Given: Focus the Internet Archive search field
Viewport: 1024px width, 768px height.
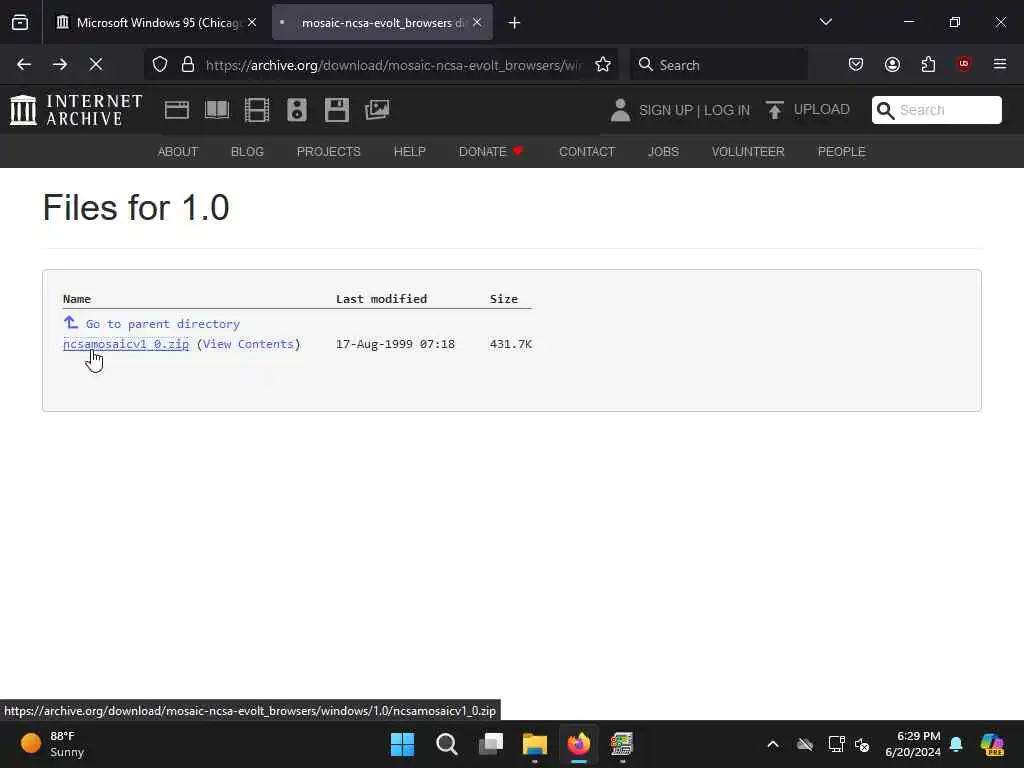Looking at the screenshot, I should pos(936,110).
